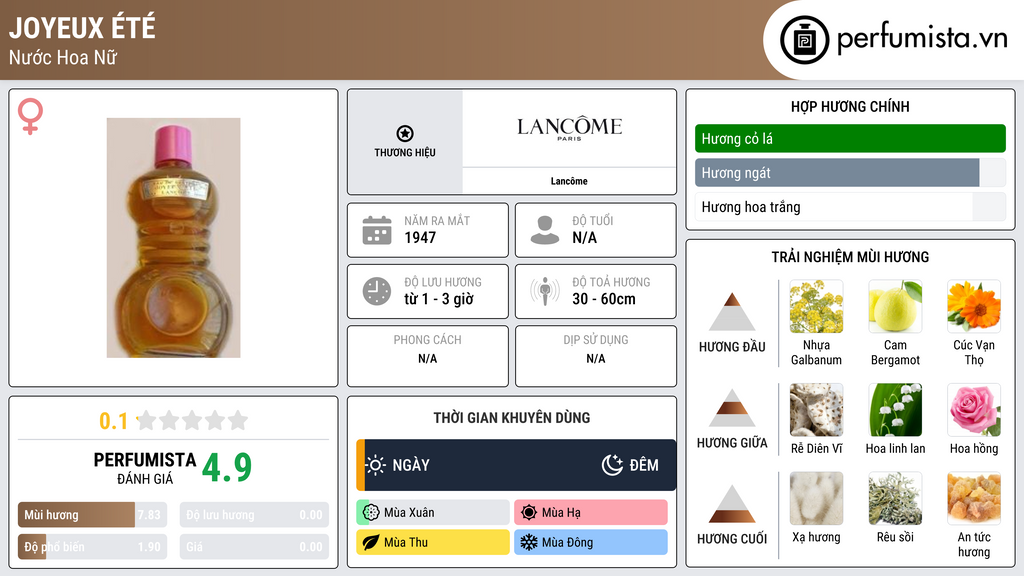Click the Ngày daytime sun label
The image size is (1024, 576).
coord(398,465)
